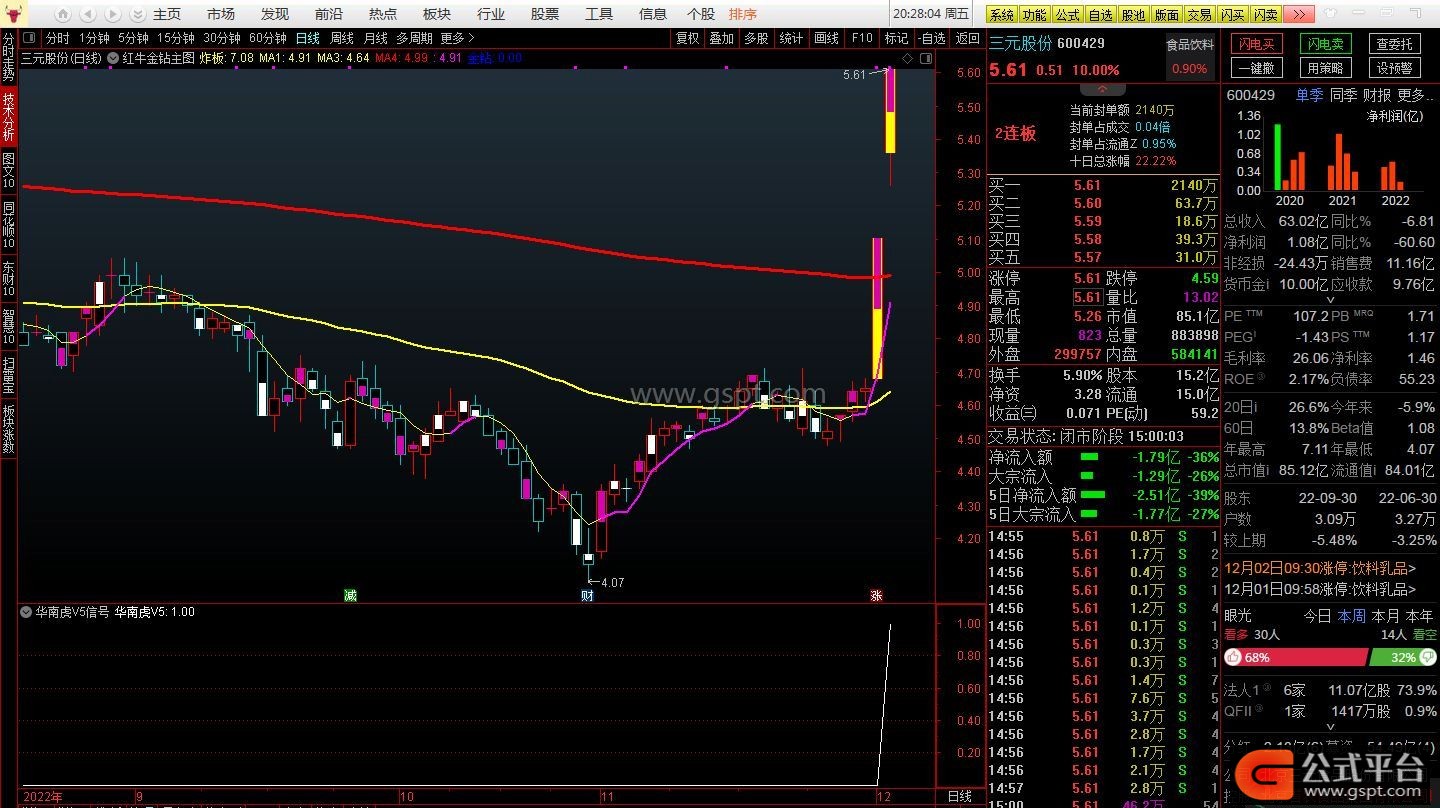Click the panel layout icon before 分时

click(x=29, y=38)
